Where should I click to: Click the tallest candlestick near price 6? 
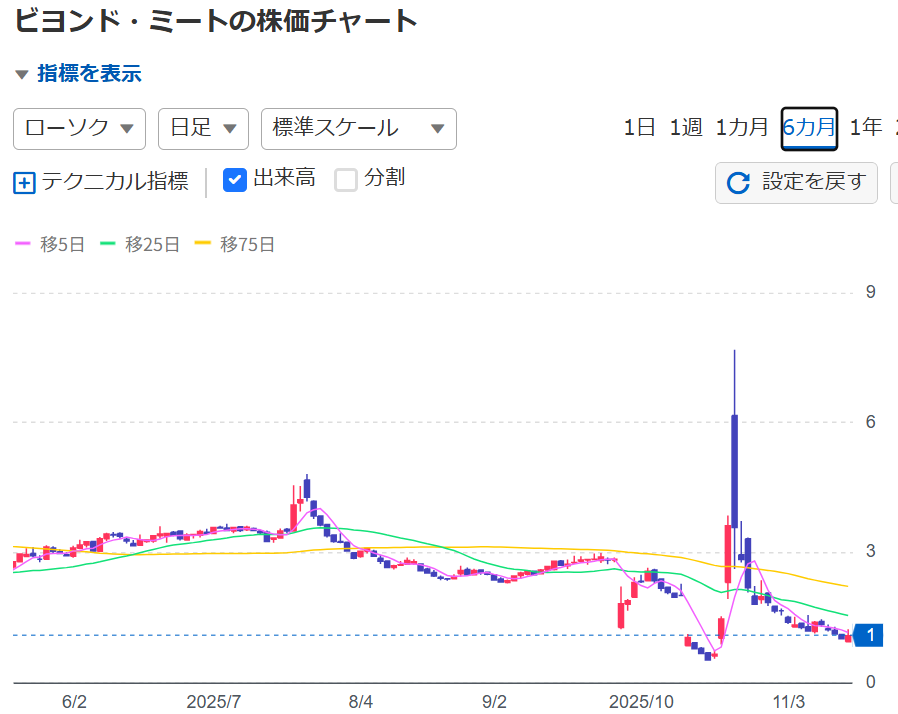(x=734, y=470)
